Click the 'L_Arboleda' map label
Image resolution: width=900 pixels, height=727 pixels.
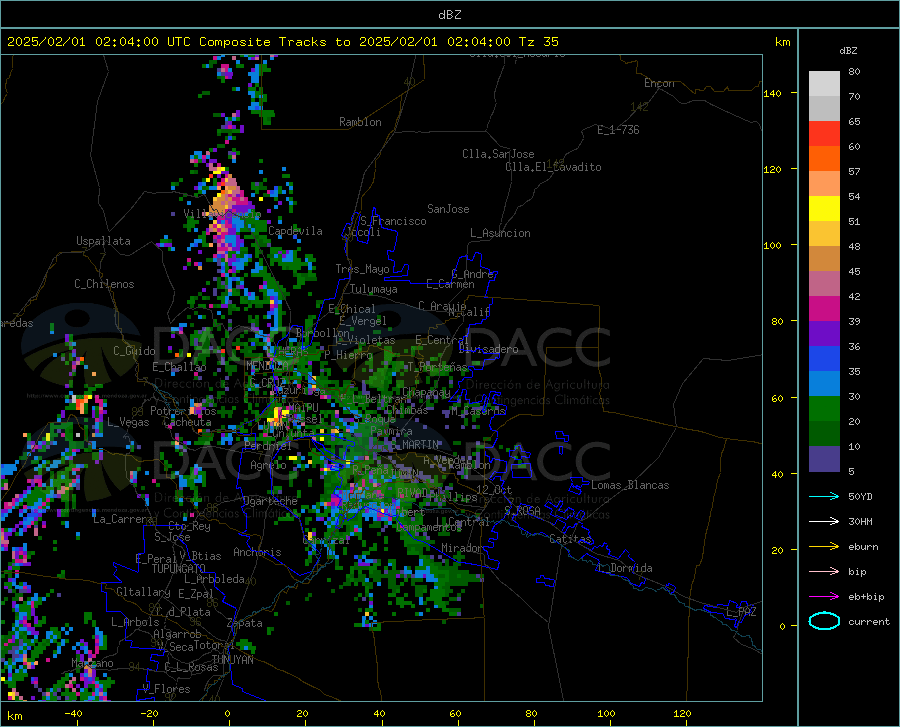pyautogui.click(x=214, y=579)
